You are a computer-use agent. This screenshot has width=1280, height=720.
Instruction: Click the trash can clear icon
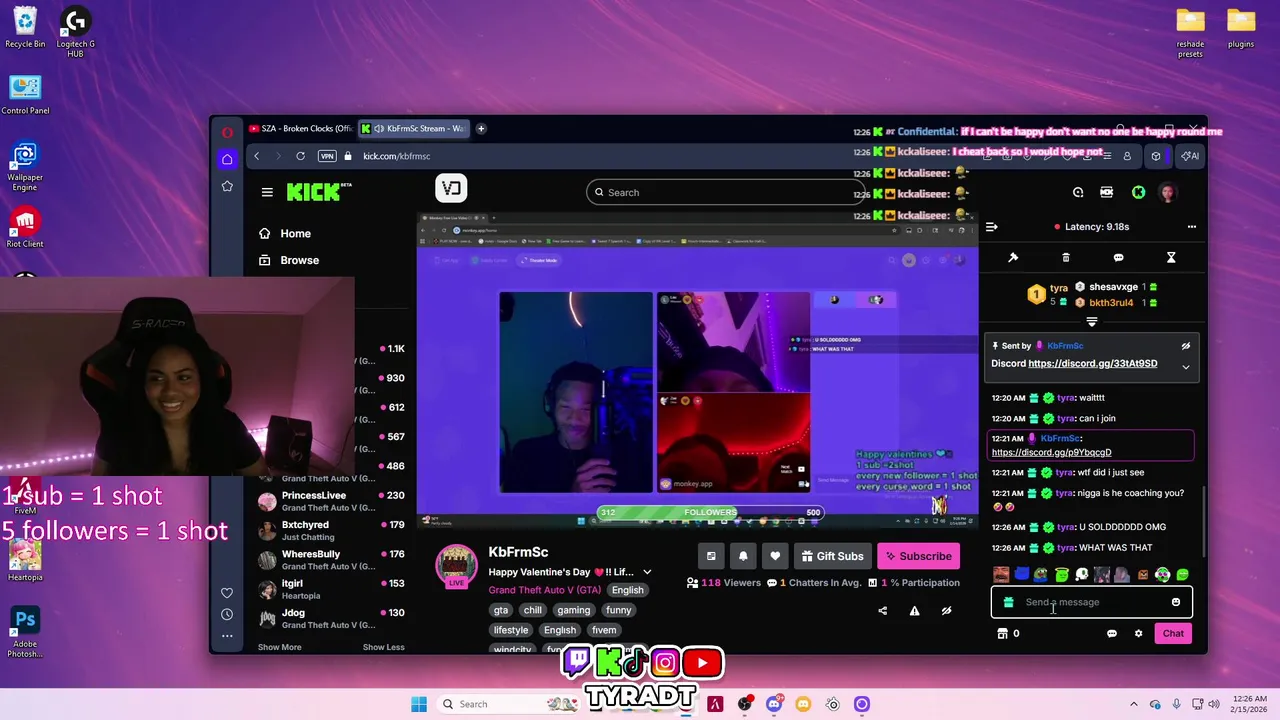click(1066, 258)
